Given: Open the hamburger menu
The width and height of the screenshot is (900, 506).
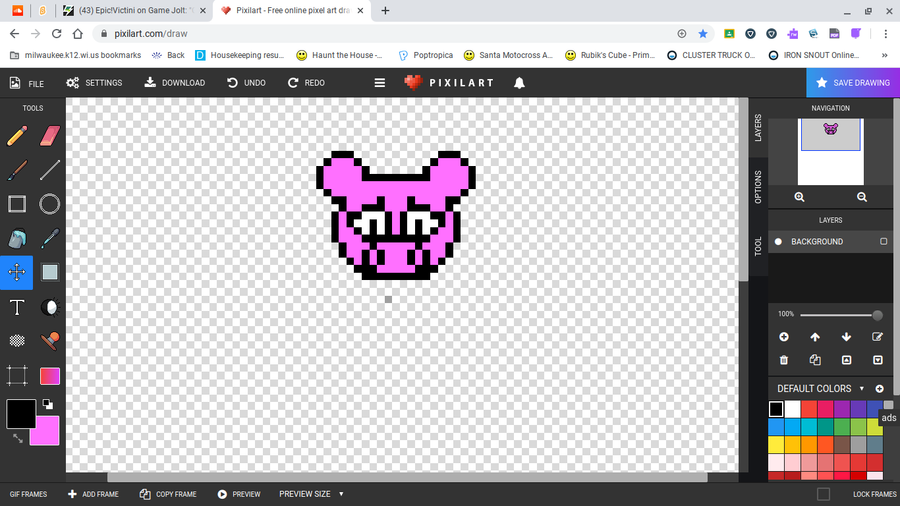Looking at the screenshot, I should 380,83.
